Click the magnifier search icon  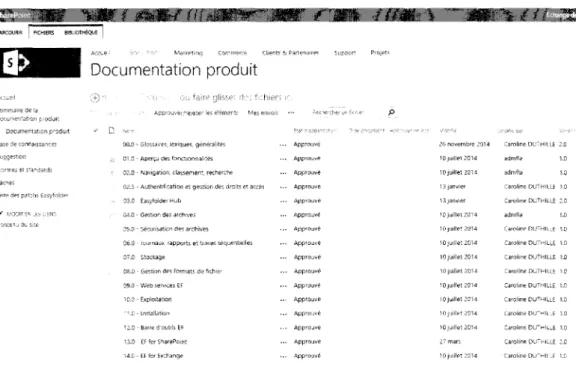pos(392,112)
